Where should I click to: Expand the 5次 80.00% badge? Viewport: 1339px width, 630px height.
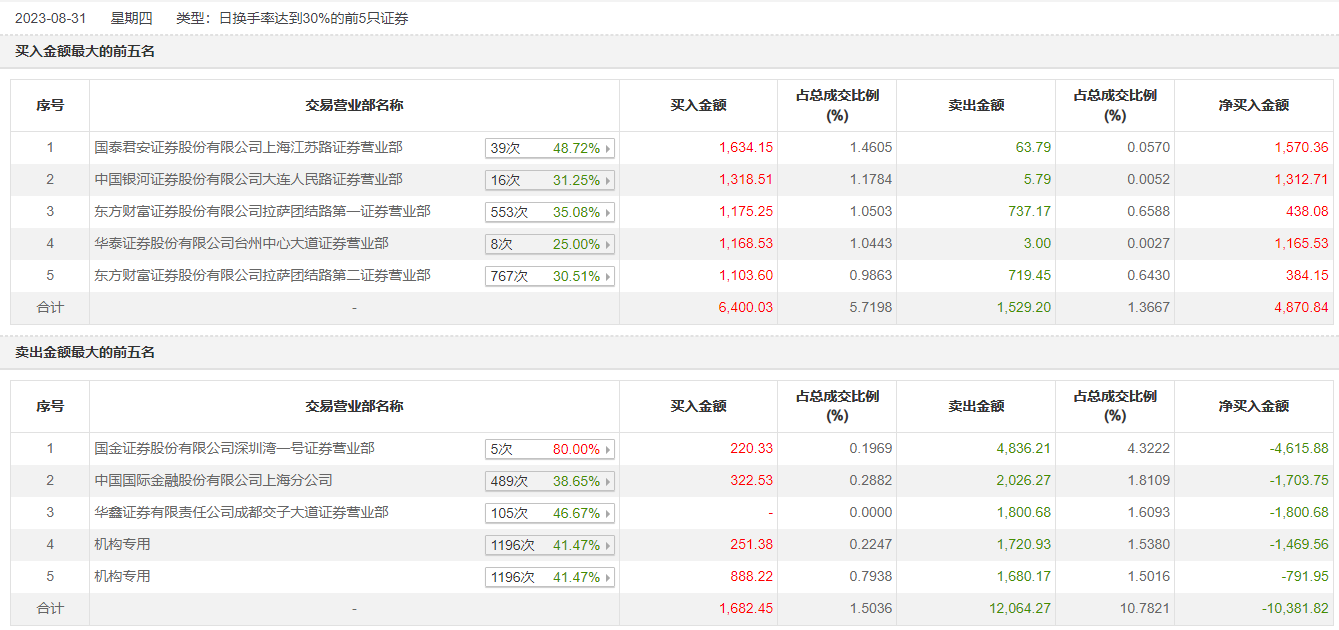550,449
